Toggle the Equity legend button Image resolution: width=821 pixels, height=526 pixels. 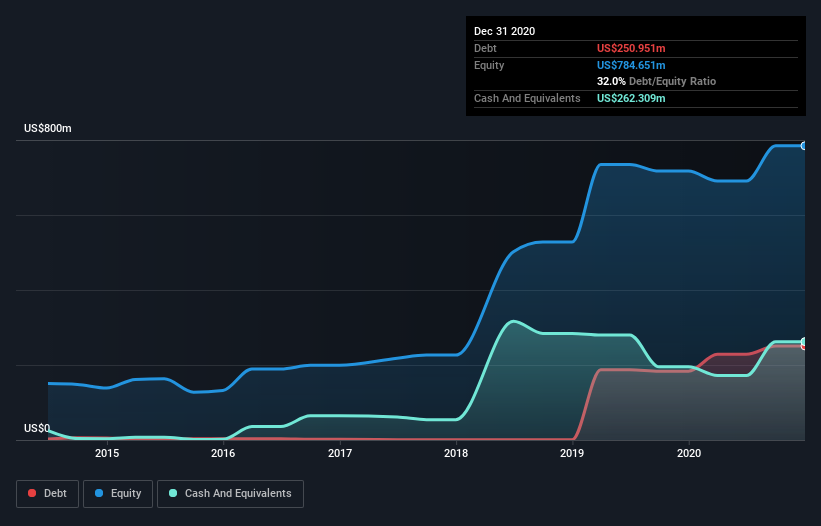(x=118, y=494)
